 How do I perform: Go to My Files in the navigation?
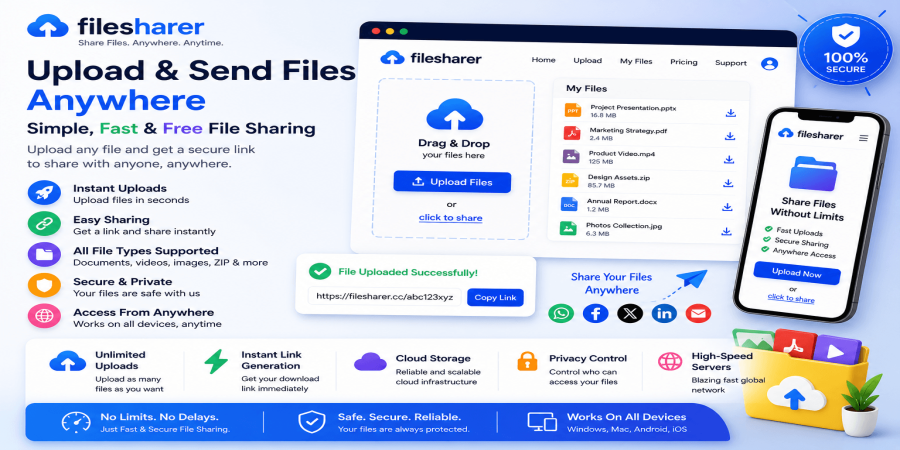[636, 61]
